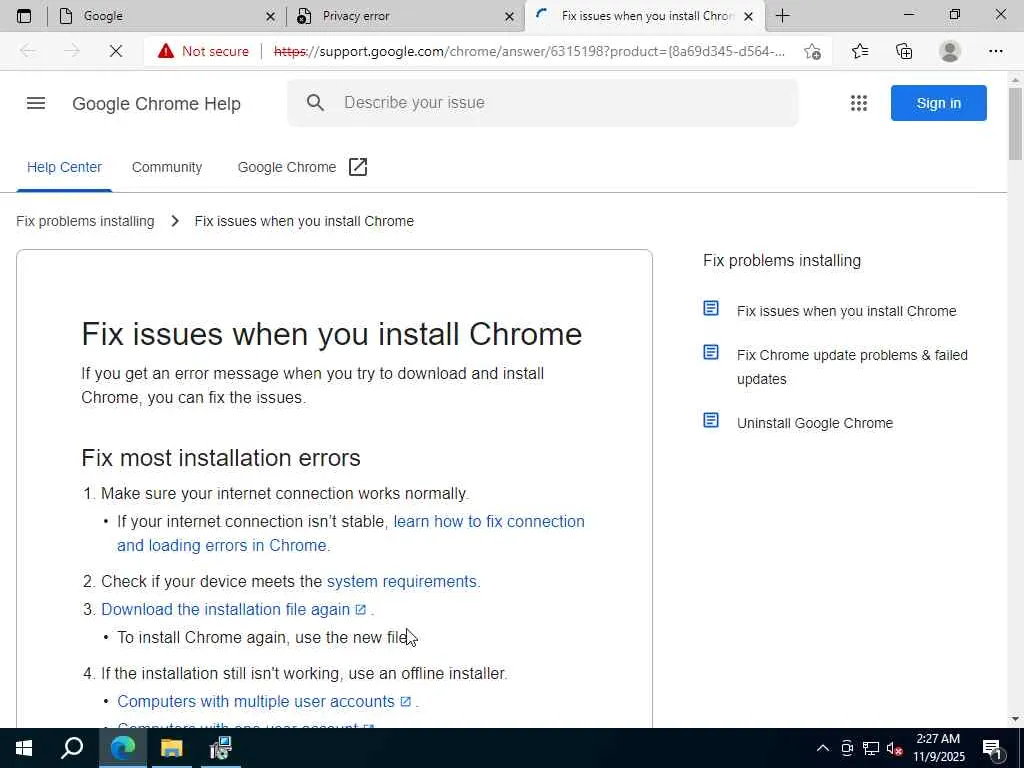The height and width of the screenshot is (768, 1024).
Task: Click the search magnifier icon
Action: pyautogui.click(x=315, y=103)
